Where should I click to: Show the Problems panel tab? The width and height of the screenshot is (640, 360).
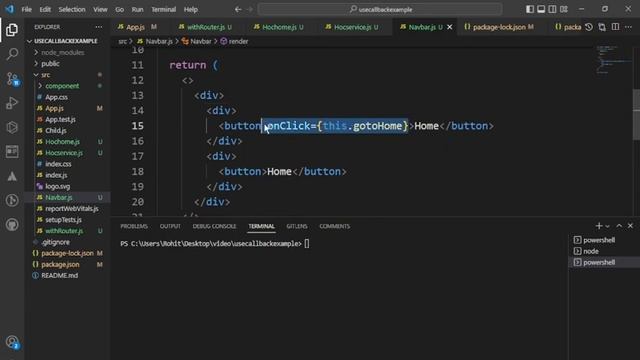134,226
